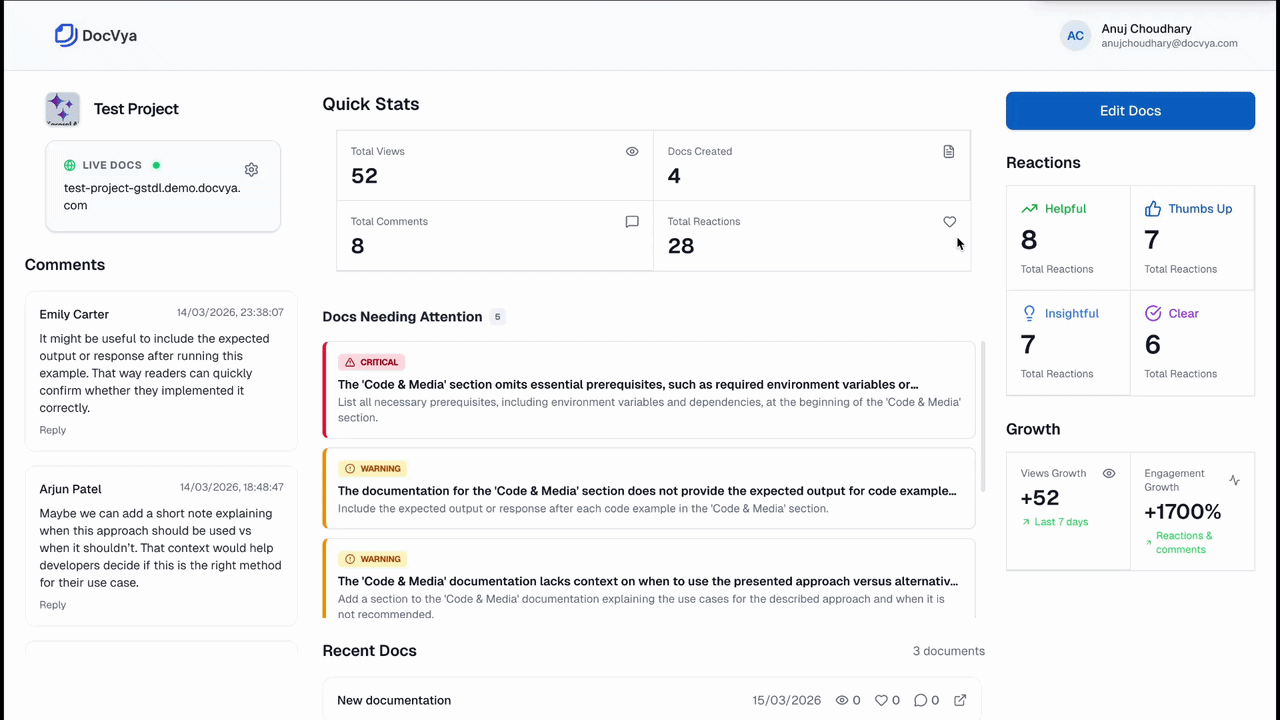Click the Clear checkmark reaction icon
Image resolution: width=1280 pixels, height=720 pixels.
tap(1152, 313)
